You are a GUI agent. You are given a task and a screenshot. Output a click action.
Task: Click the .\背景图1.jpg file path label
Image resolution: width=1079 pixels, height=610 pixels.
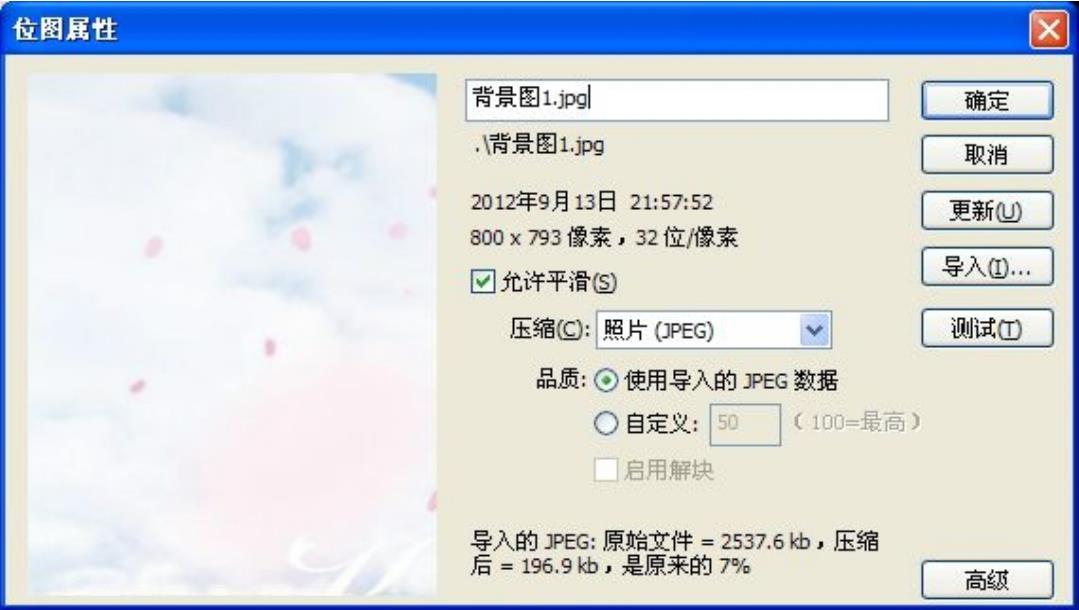(x=539, y=145)
